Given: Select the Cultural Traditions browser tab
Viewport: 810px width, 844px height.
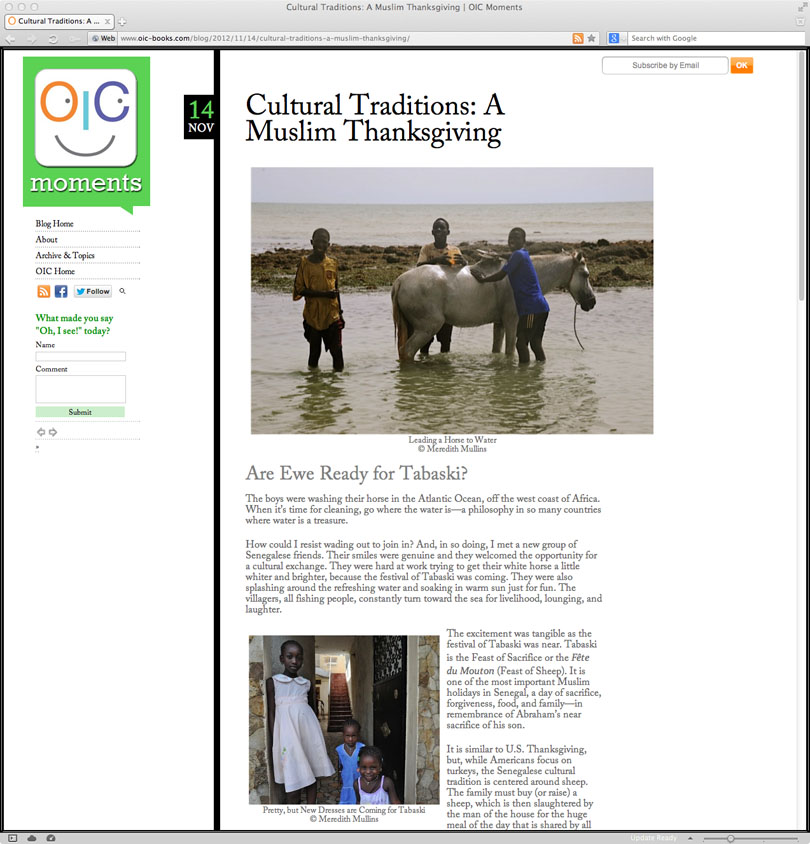Looking at the screenshot, I should (59, 22).
